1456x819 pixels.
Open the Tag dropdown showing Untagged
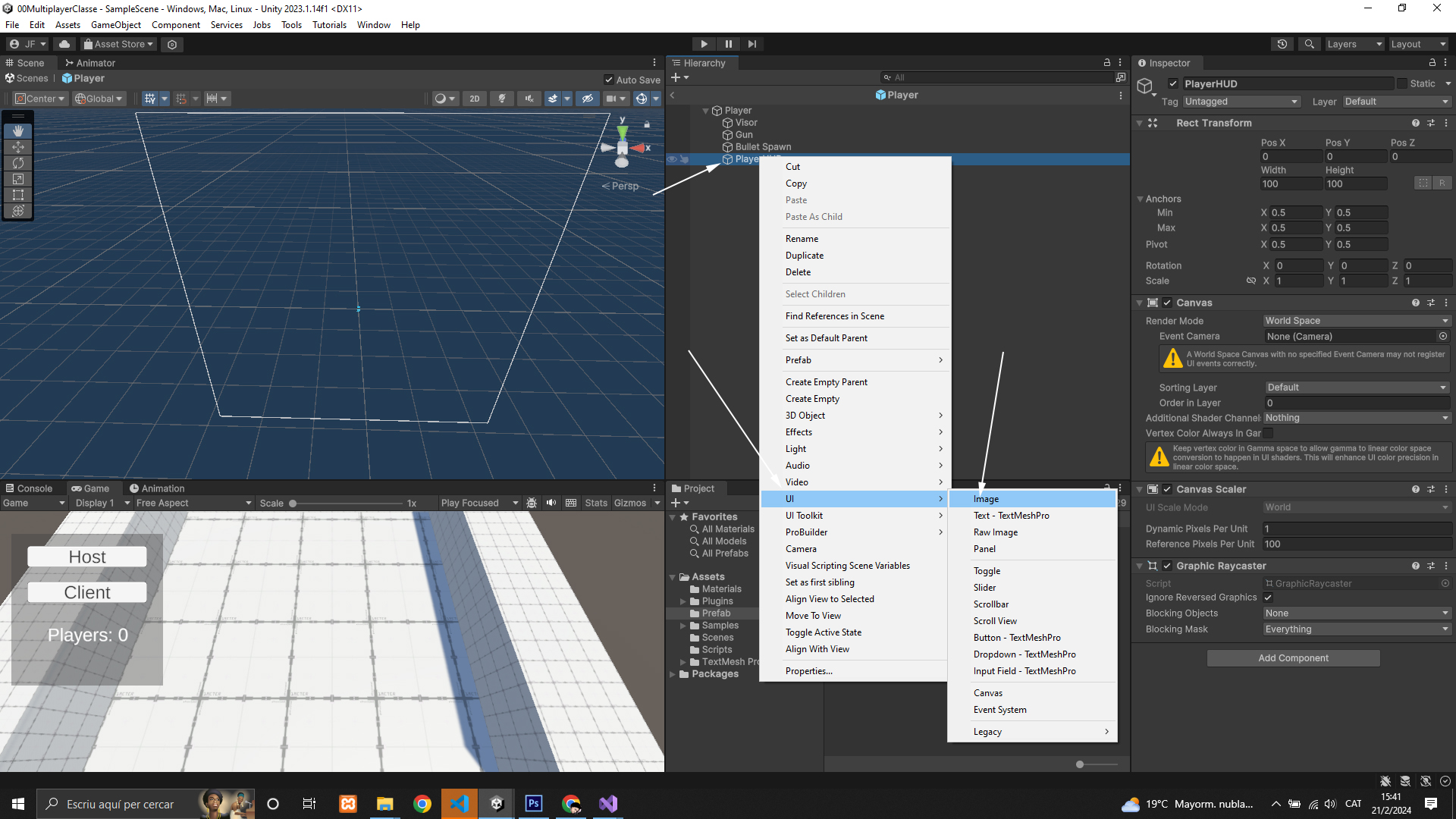pos(1241,102)
